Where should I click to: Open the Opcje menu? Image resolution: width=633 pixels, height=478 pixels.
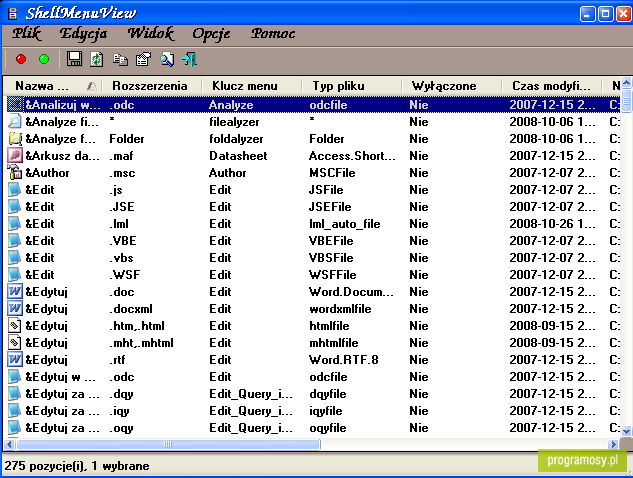pyautogui.click(x=211, y=34)
